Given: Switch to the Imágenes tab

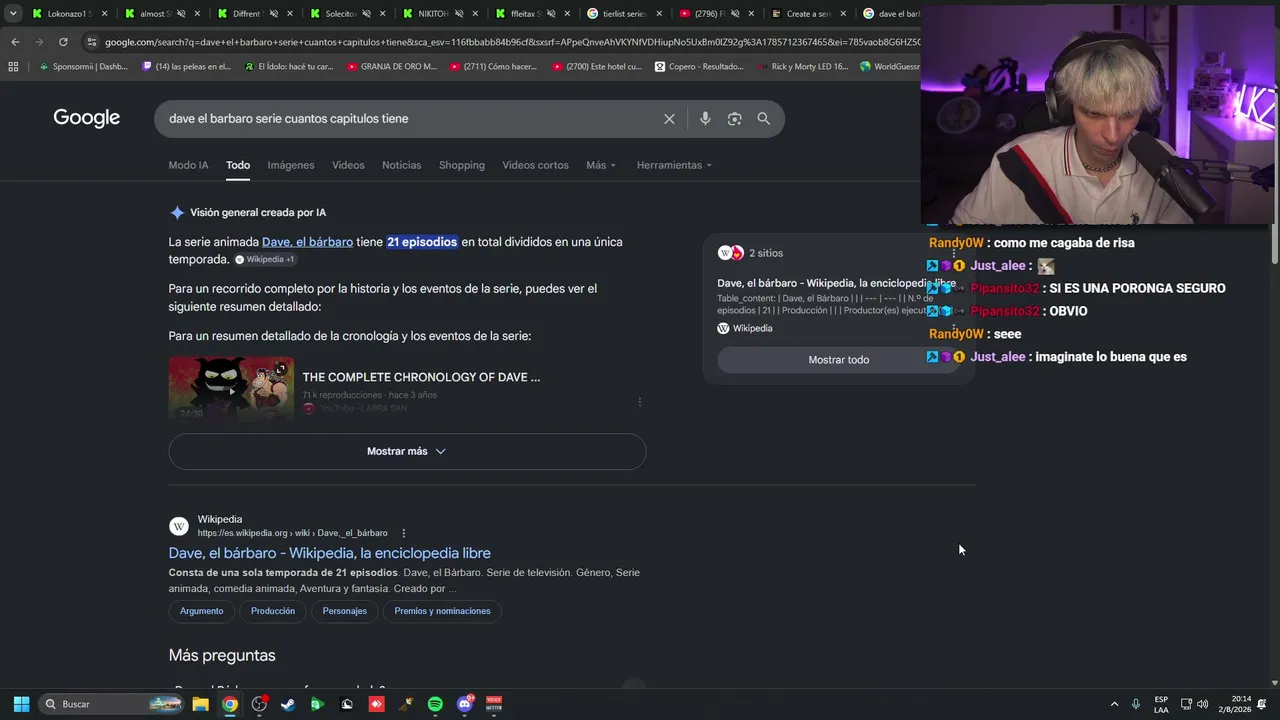Looking at the screenshot, I should 291,165.
